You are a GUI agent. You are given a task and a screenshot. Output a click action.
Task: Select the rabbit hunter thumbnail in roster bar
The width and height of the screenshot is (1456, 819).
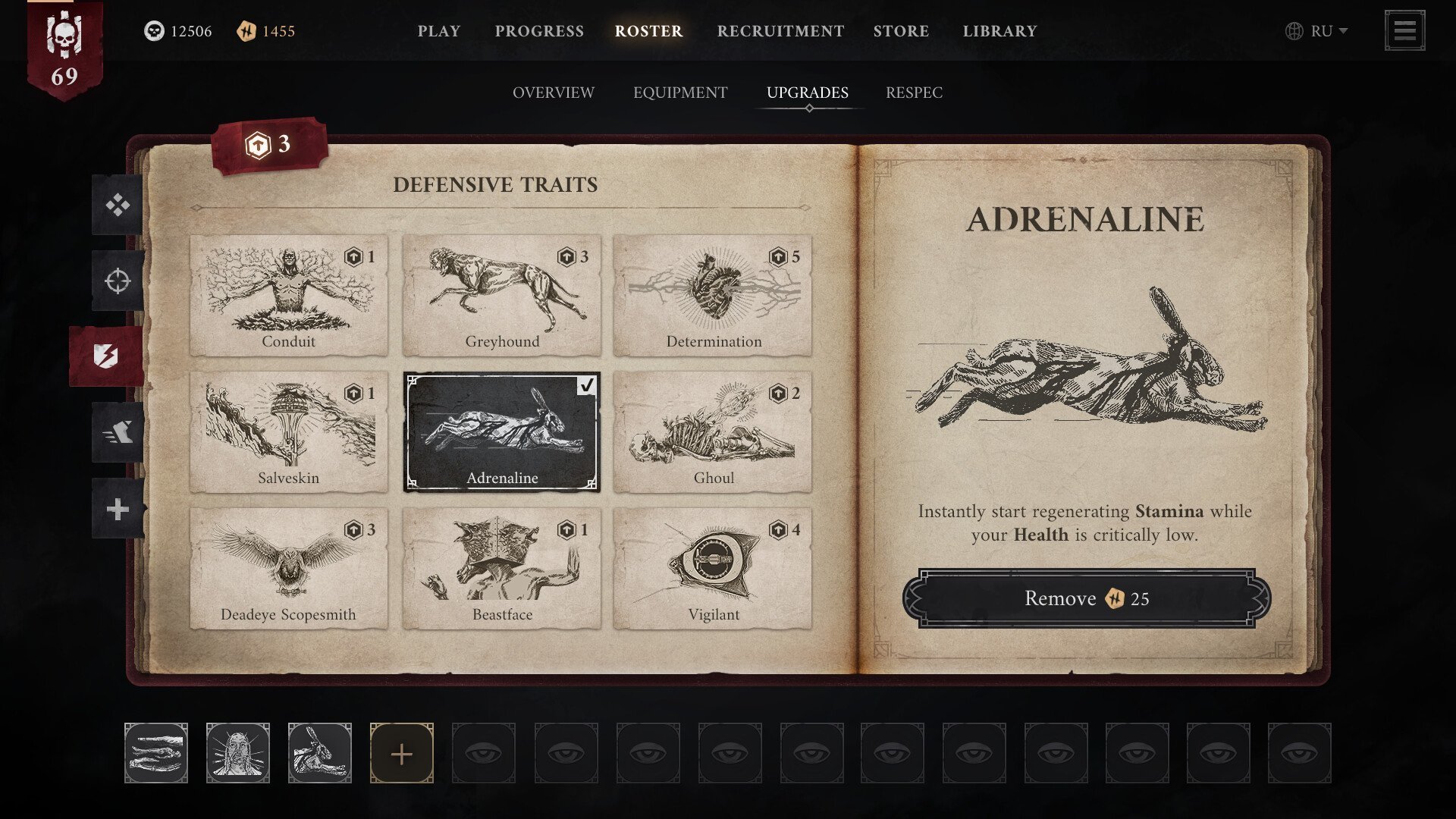320,753
